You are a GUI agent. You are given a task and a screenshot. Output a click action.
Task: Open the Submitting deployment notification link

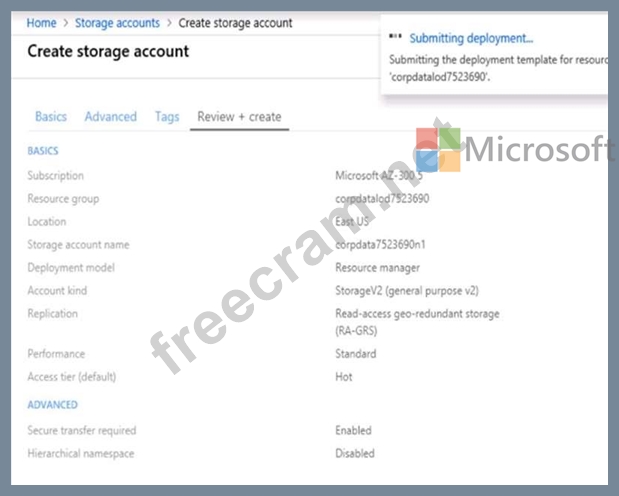pyautogui.click(x=471, y=38)
